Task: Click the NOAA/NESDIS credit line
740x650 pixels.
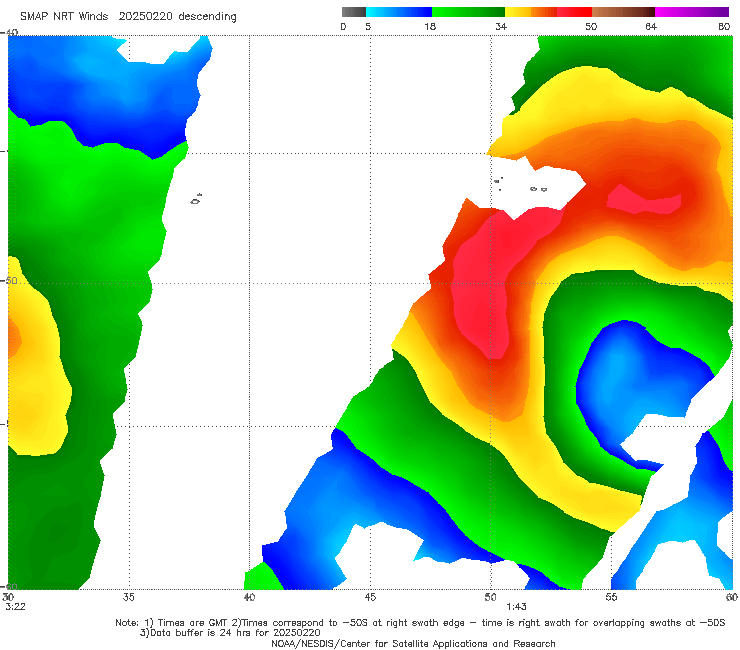Action: (x=413, y=644)
